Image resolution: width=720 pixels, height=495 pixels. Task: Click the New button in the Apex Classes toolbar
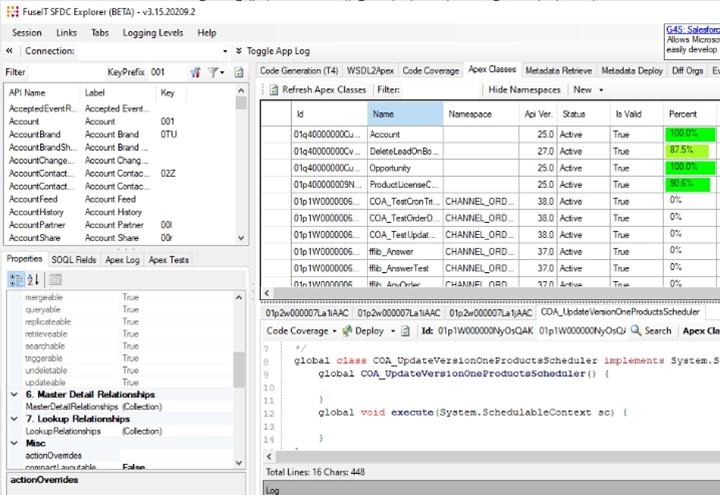point(582,90)
